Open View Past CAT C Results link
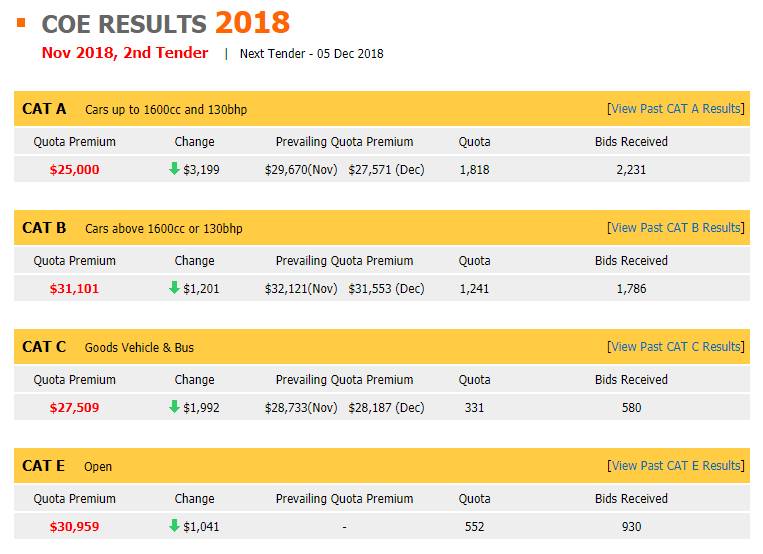This screenshot has height=554, width=763. click(x=676, y=347)
